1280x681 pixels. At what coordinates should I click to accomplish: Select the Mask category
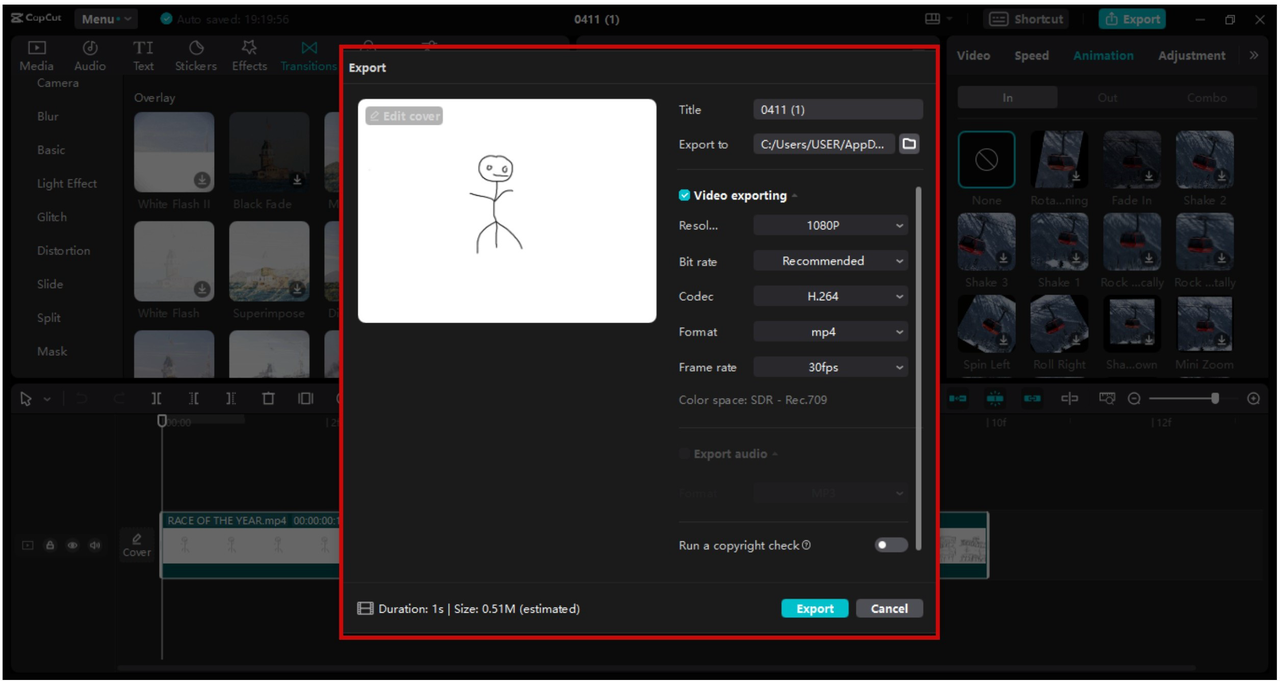(x=52, y=352)
